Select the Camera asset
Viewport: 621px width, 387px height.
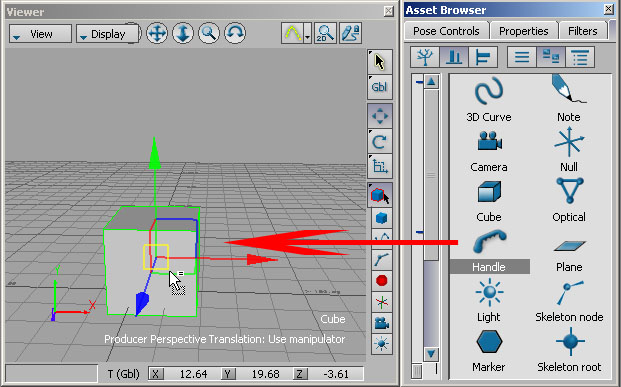tap(489, 151)
